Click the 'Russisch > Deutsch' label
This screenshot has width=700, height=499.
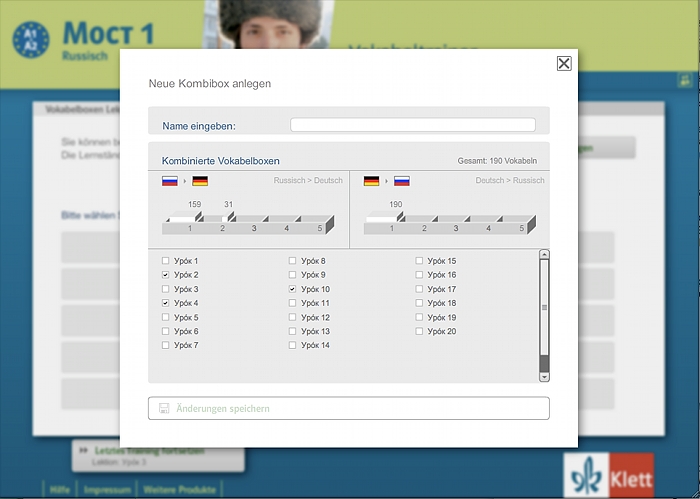[x=308, y=180]
